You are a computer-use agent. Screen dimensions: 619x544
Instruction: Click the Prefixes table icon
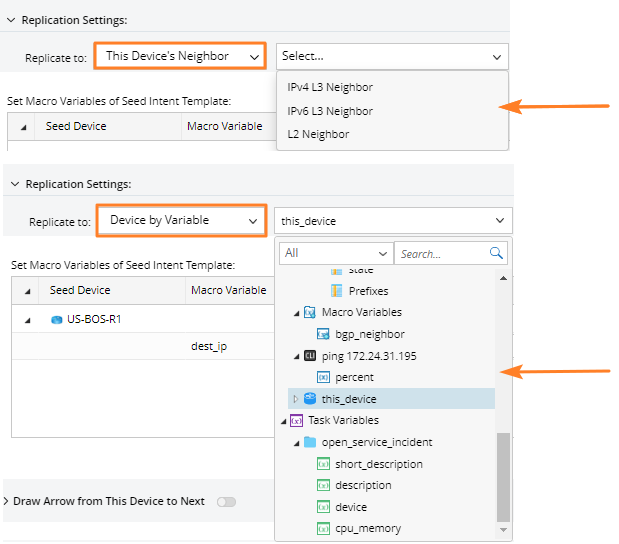click(337, 290)
